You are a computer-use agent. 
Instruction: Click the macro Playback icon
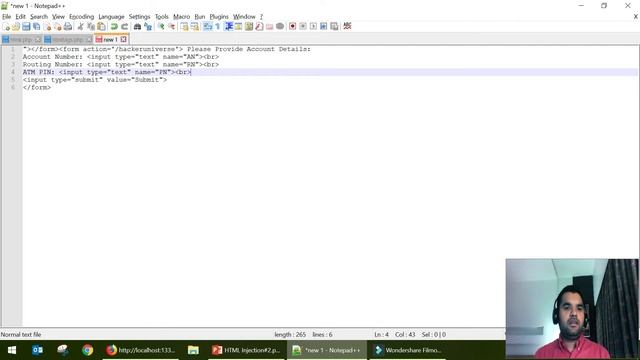[313, 27]
